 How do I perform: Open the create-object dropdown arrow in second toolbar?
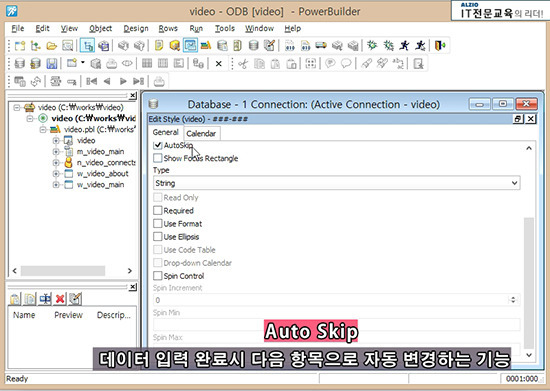click(x=83, y=63)
